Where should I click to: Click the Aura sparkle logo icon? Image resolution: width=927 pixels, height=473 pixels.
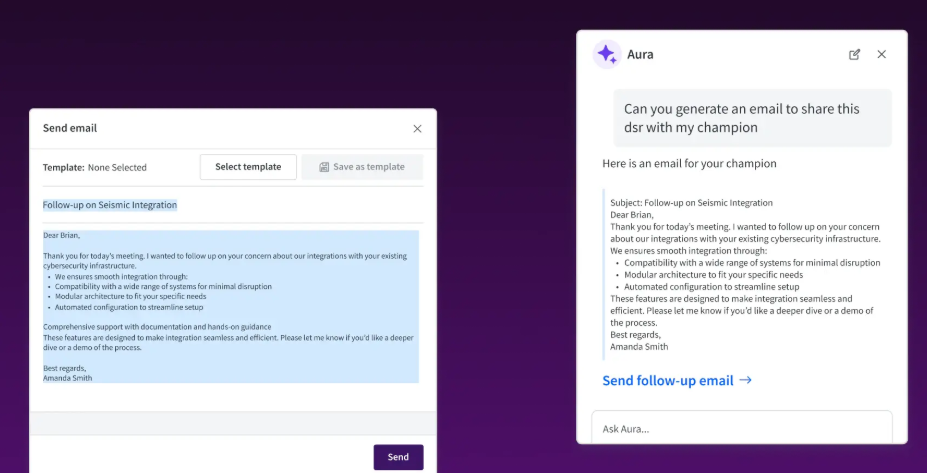pyautogui.click(x=607, y=54)
